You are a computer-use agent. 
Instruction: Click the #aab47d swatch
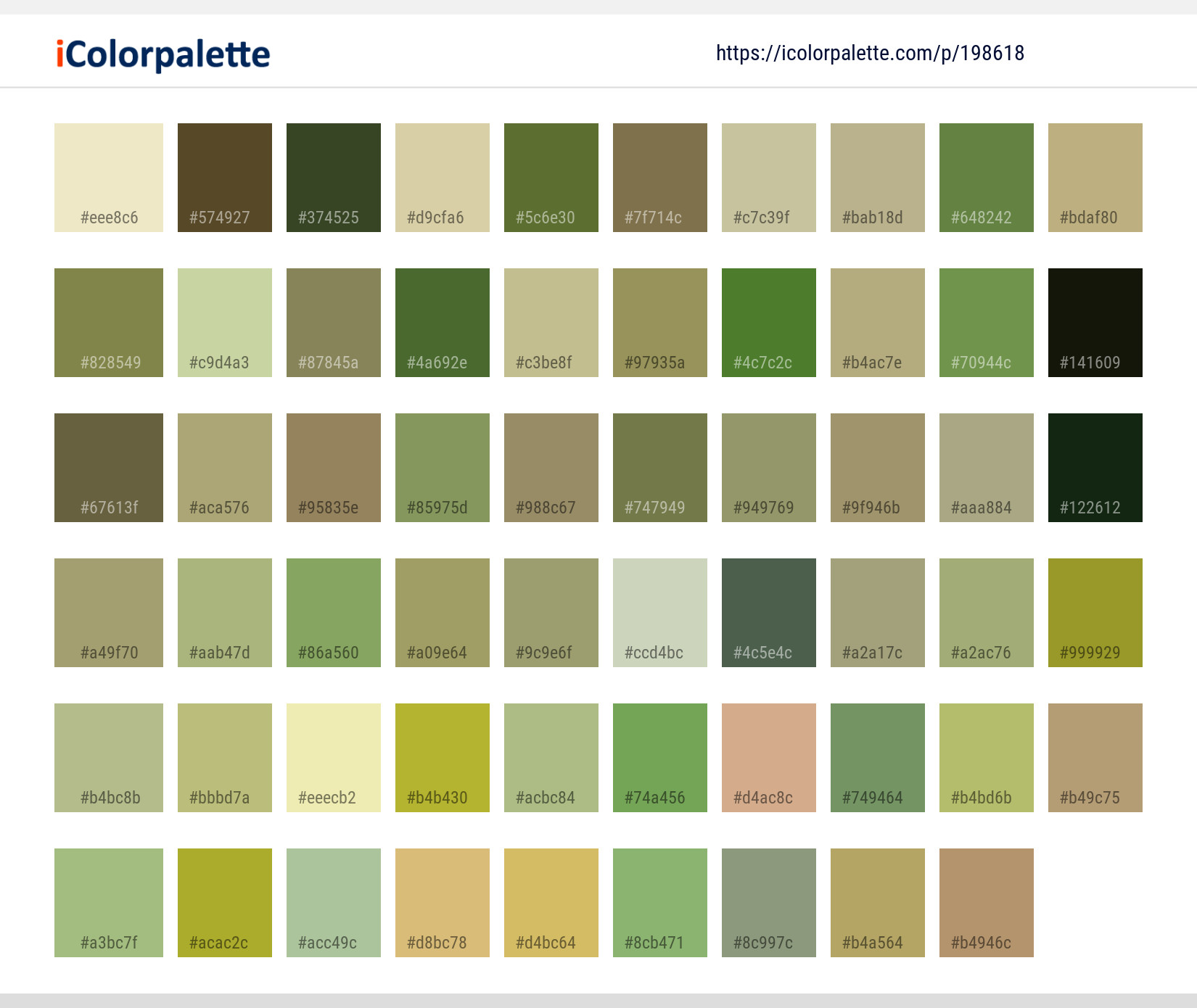[225, 613]
